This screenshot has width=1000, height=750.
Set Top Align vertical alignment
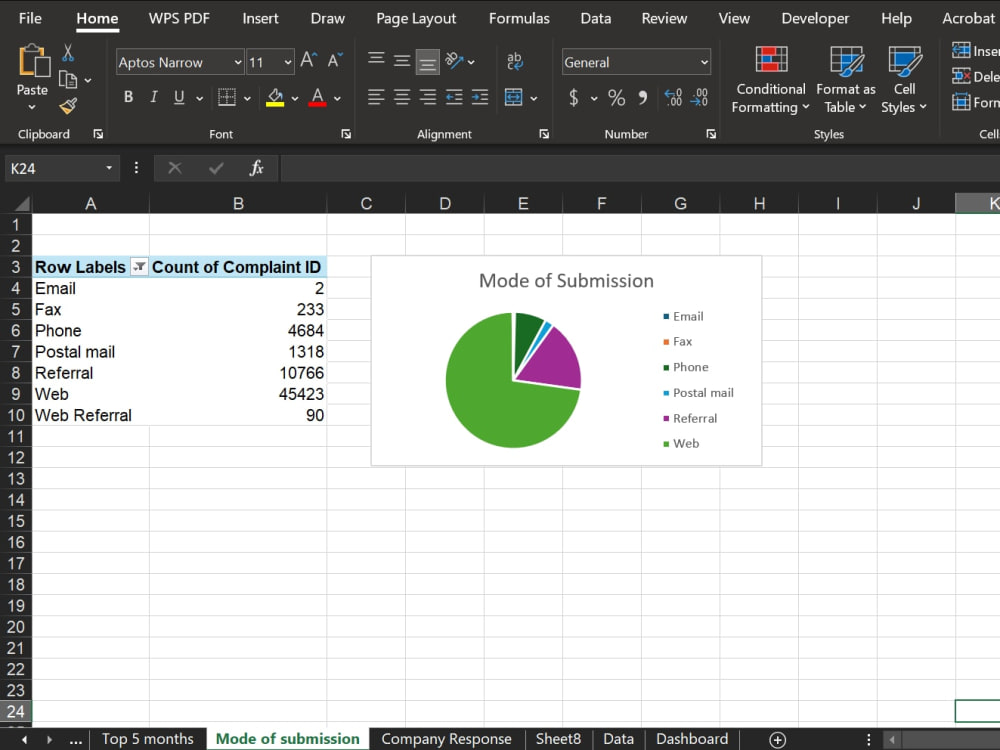click(376, 61)
